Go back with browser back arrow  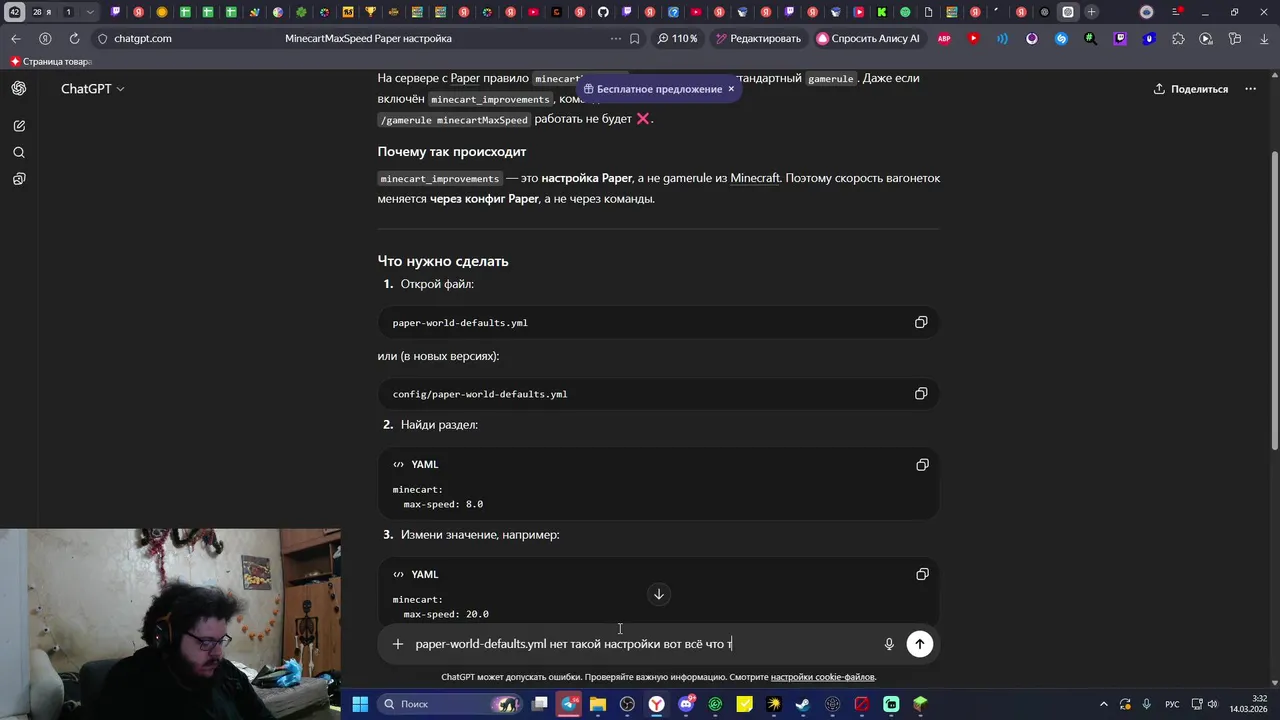(16, 38)
